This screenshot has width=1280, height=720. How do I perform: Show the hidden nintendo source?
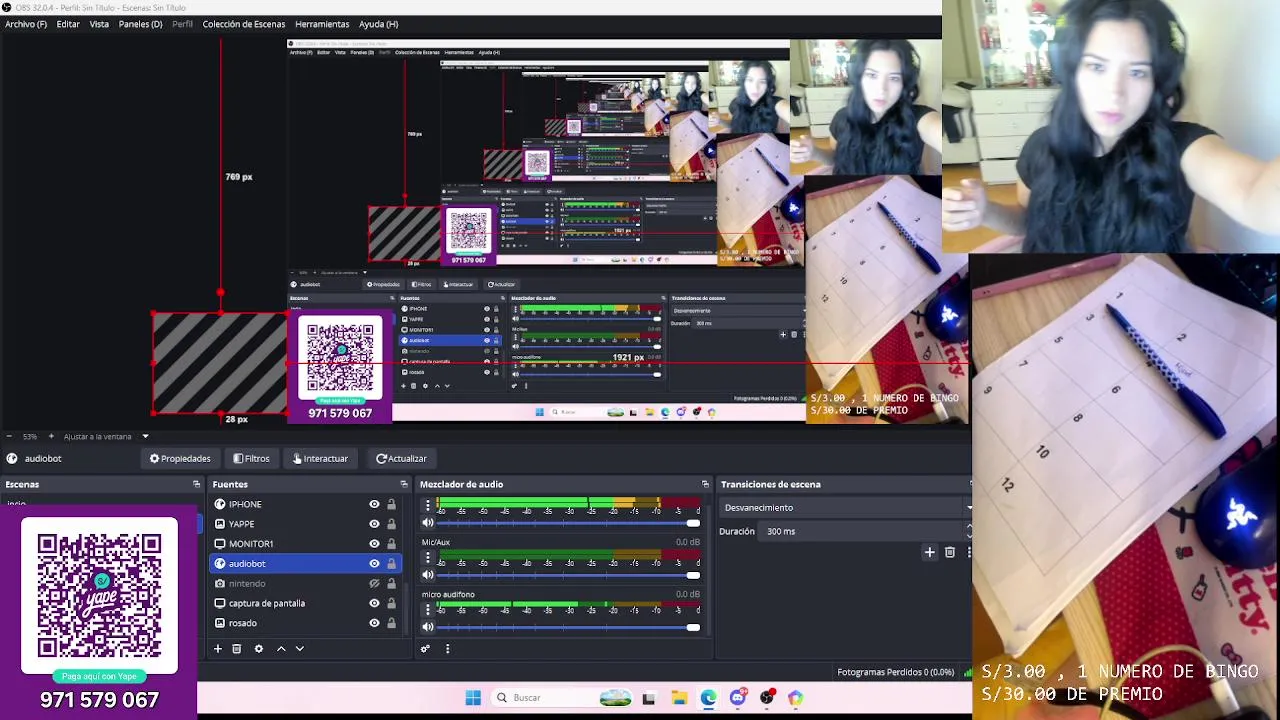click(374, 583)
